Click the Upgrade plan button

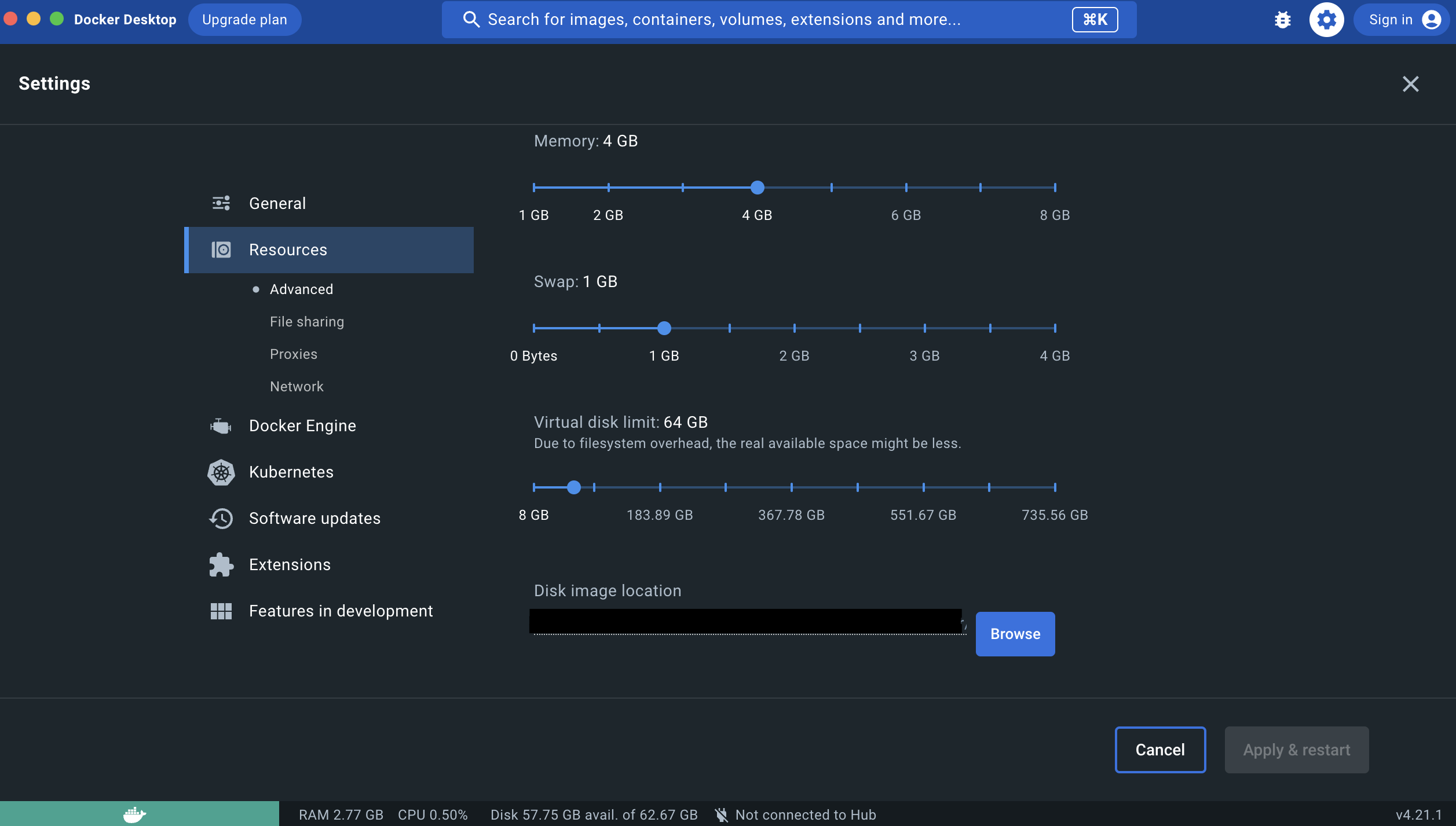(x=244, y=20)
